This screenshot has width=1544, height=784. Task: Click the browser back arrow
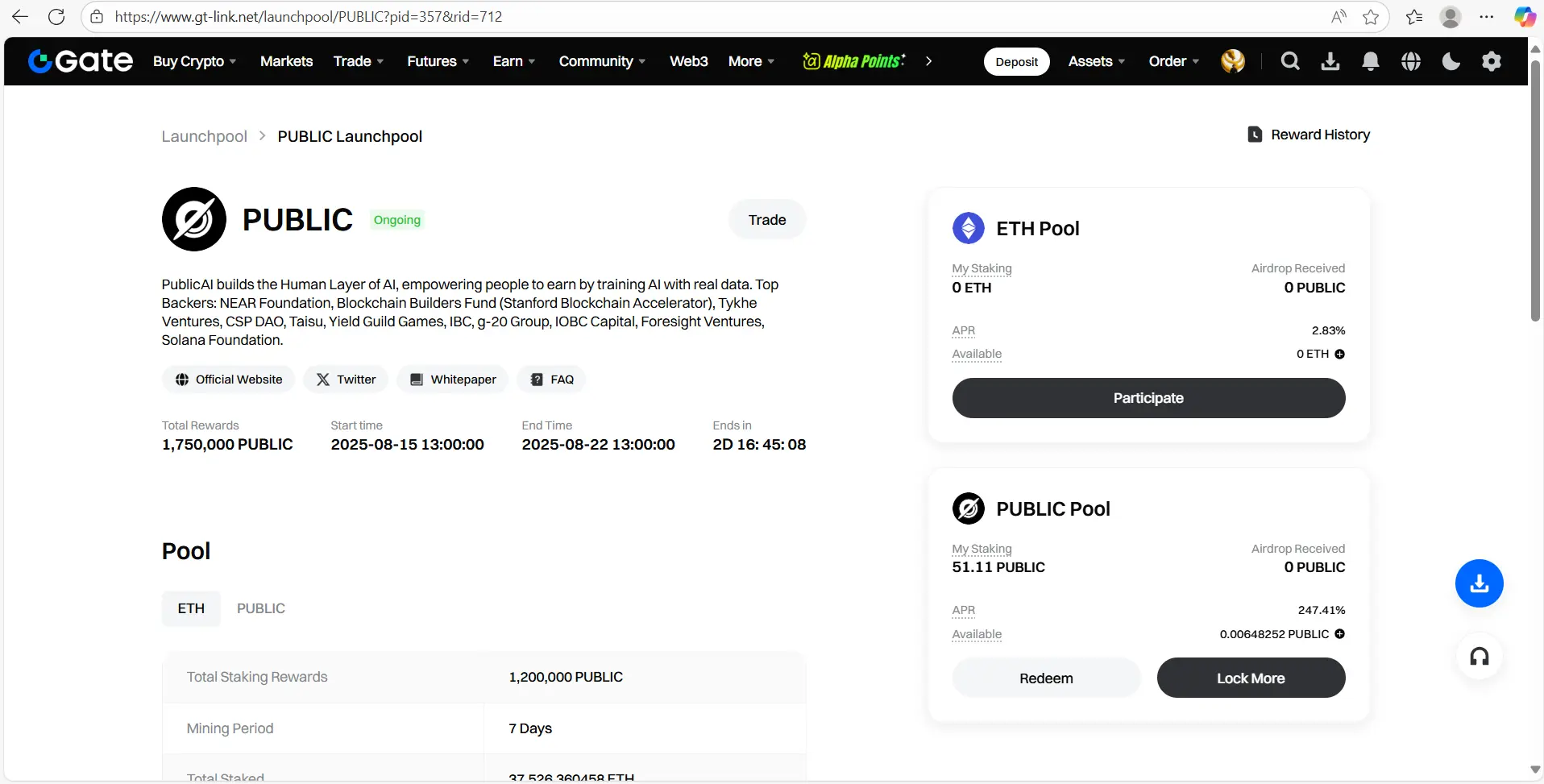point(20,16)
